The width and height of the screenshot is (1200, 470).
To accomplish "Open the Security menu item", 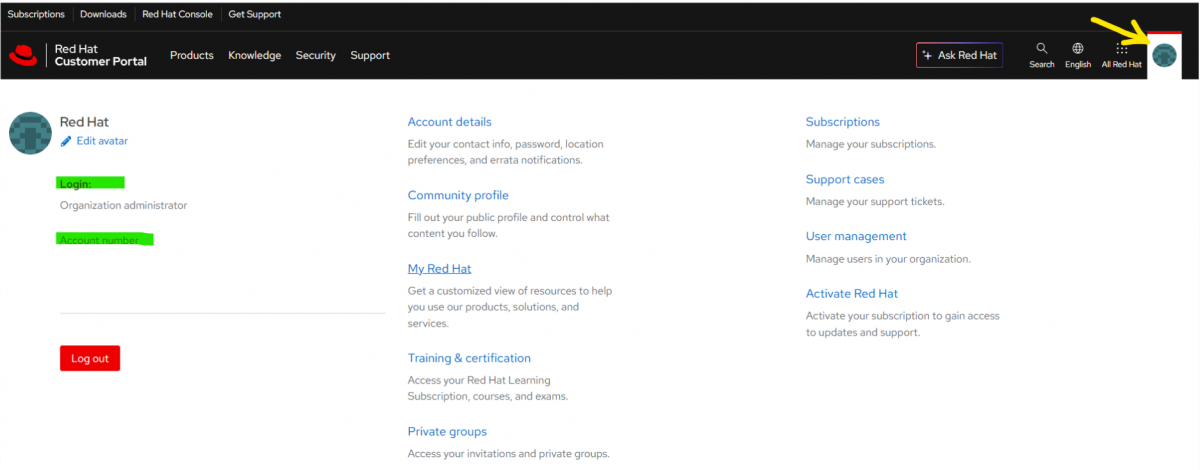I will coord(315,56).
